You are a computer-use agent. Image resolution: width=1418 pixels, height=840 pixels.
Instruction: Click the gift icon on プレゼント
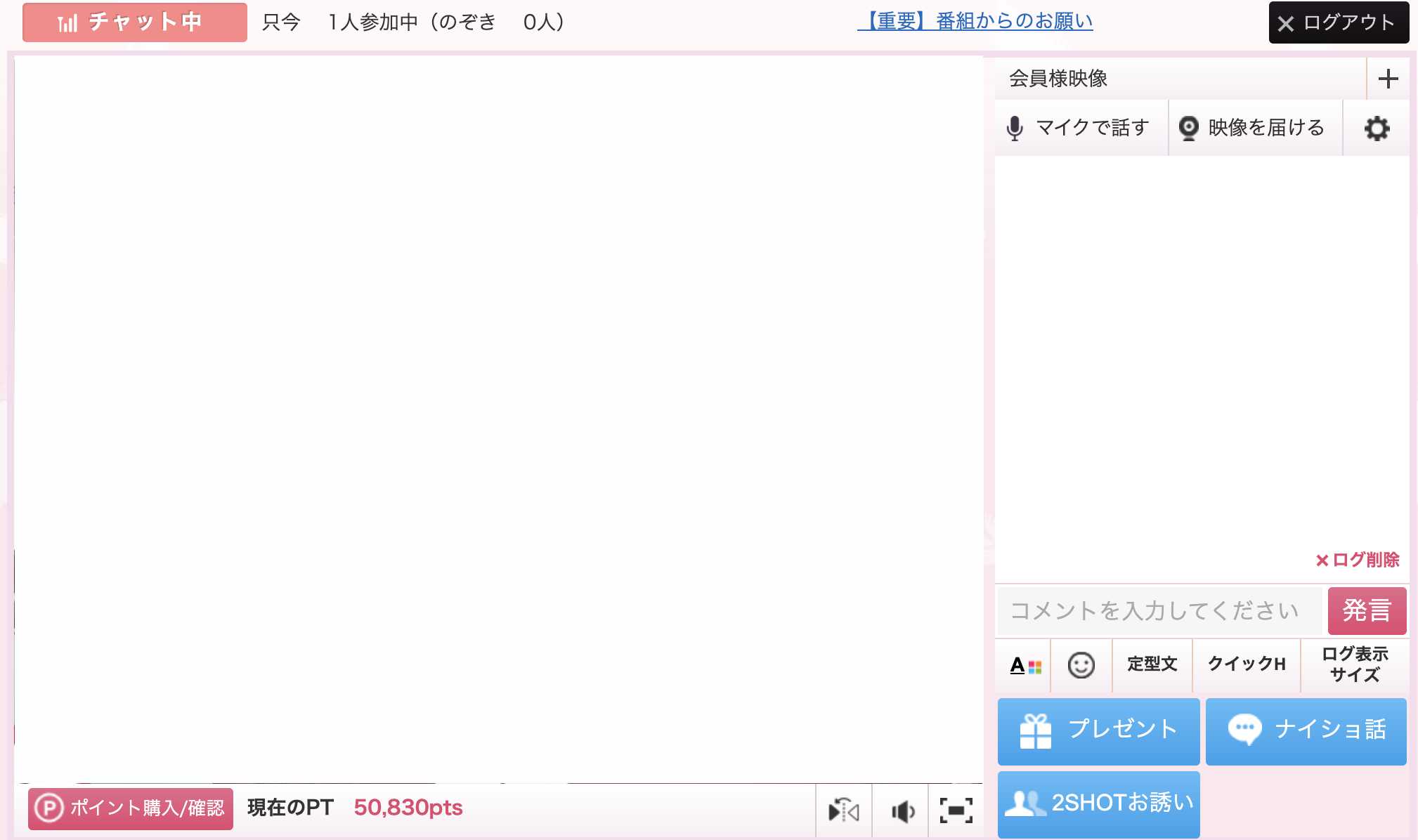[x=1034, y=730]
